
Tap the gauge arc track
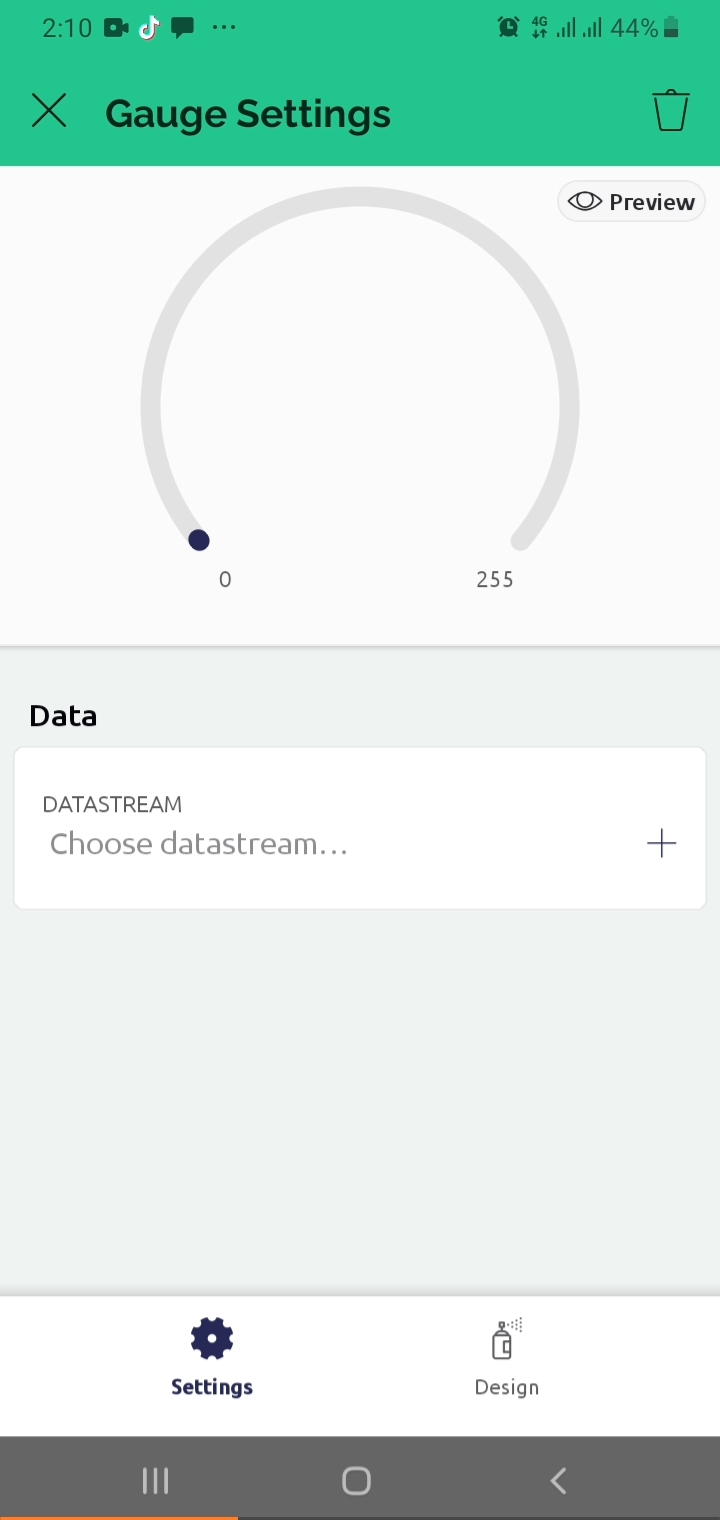[x=360, y=197]
